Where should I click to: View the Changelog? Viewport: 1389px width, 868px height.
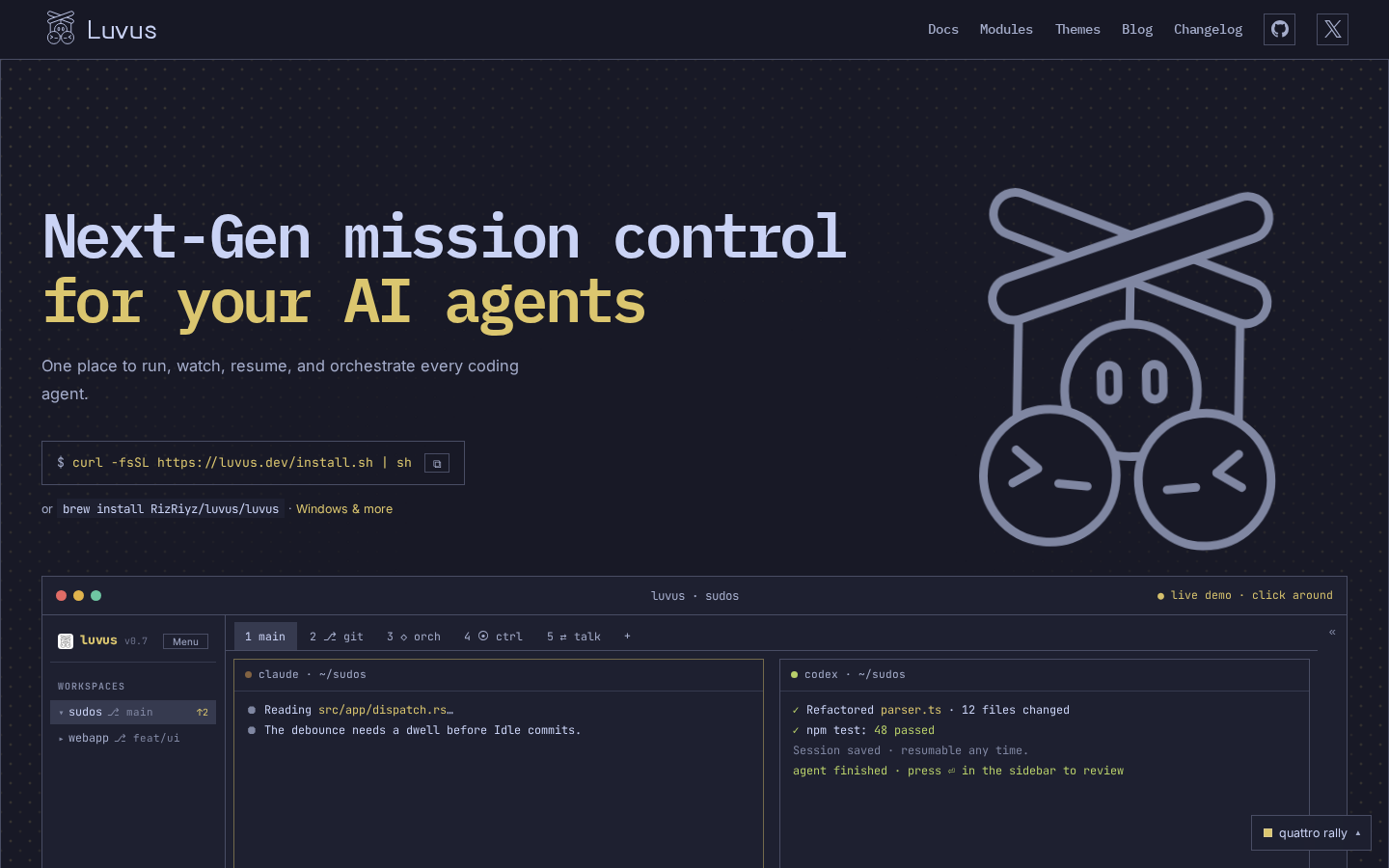point(1208,29)
